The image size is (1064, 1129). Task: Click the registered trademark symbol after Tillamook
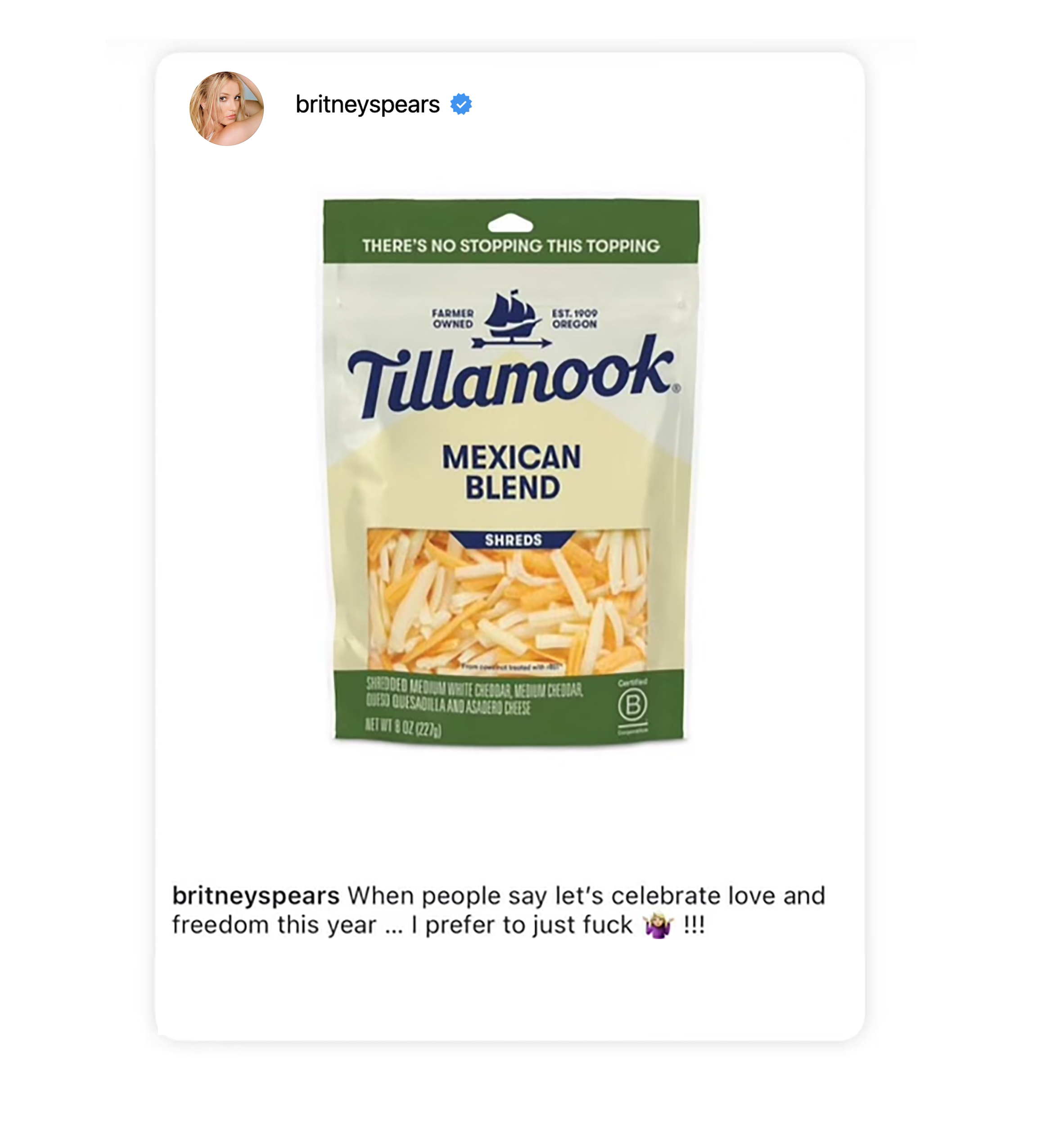tap(676, 388)
